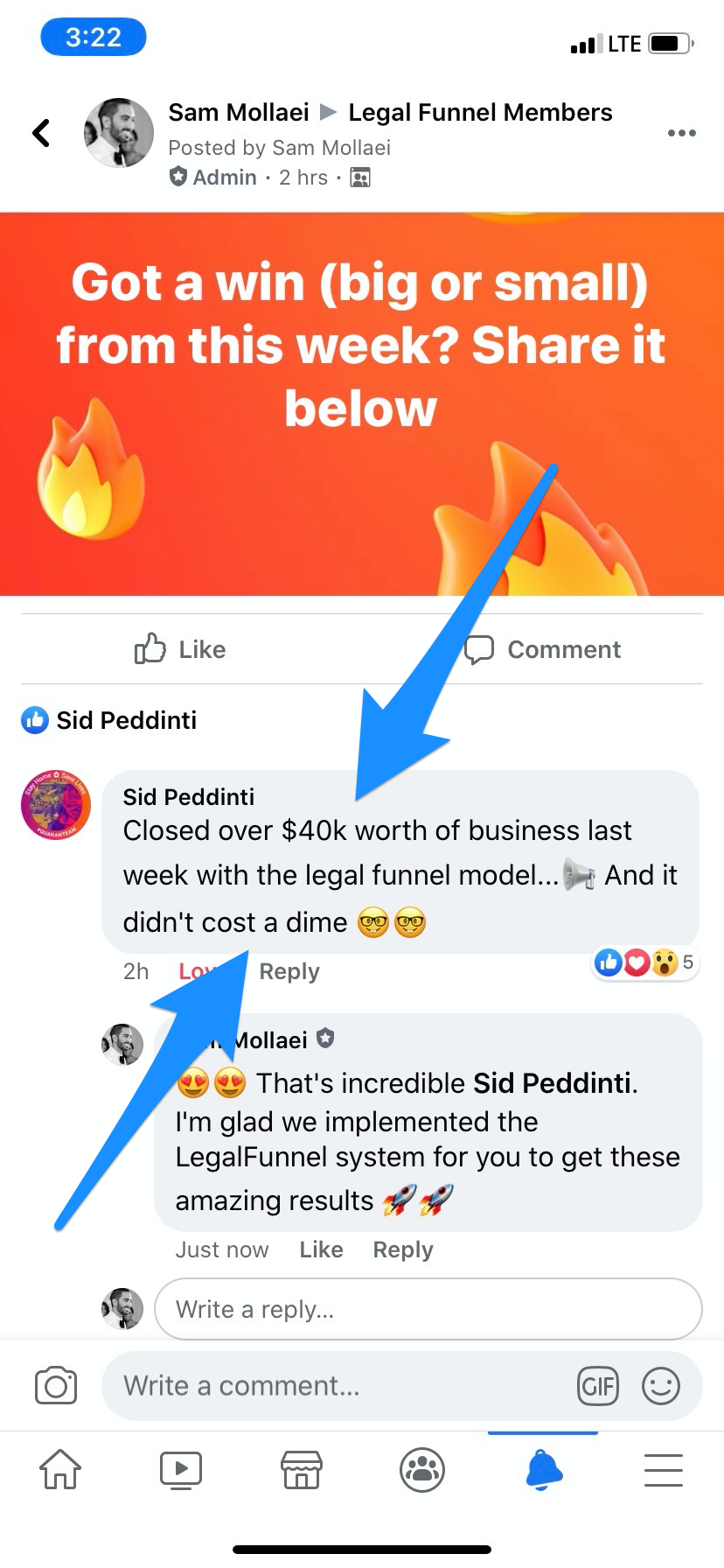Tap the back arrow icon
This screenshot has width=724, height=1568.
point(41,133)
